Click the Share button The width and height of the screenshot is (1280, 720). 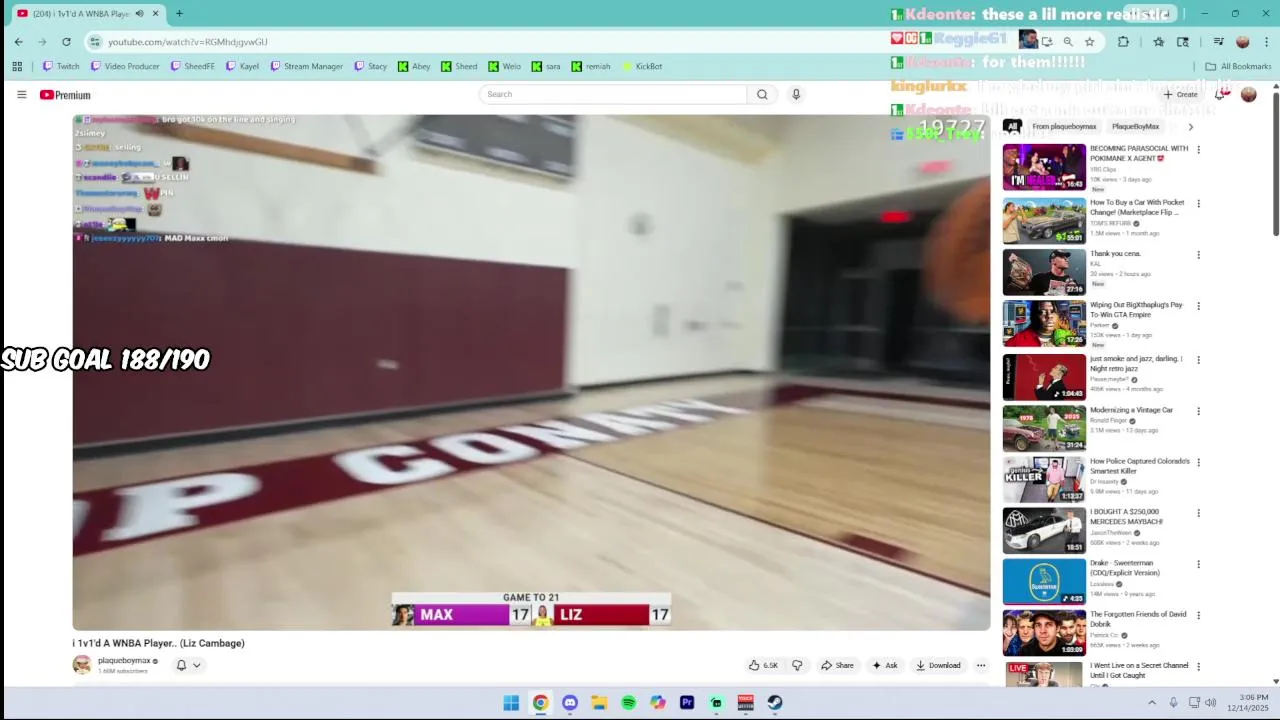click(837, 665)
